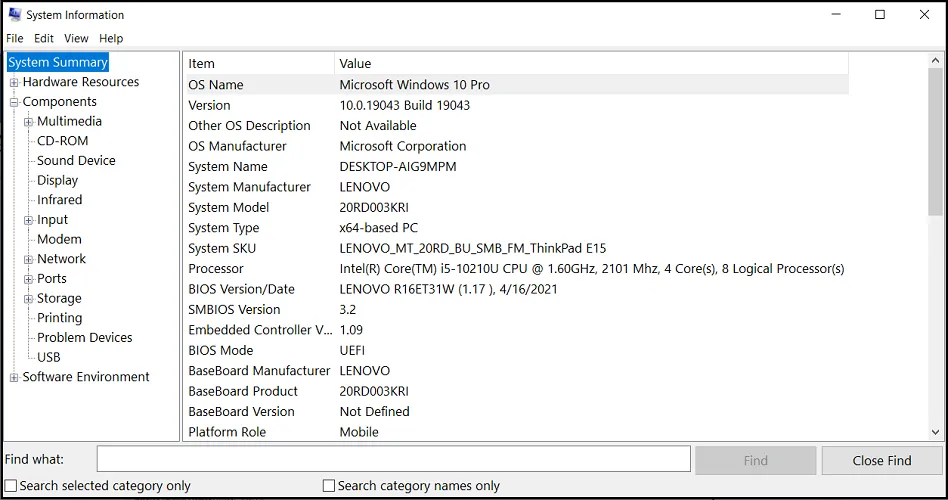Expand the Network category
The height and width of the screenshot is (500, 948).
coord(29,259)
